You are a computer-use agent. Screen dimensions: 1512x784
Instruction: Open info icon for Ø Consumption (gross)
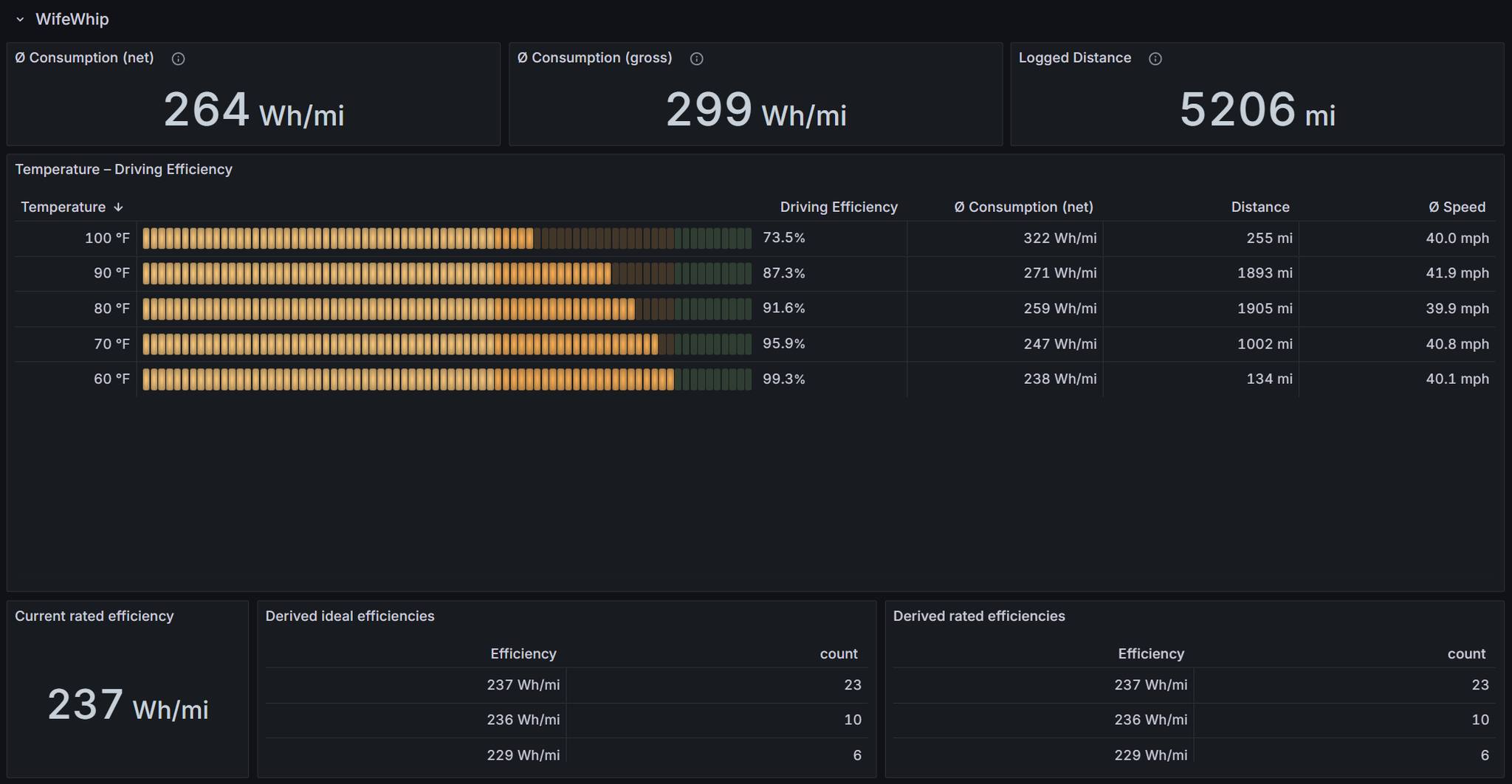click(696, 58)
